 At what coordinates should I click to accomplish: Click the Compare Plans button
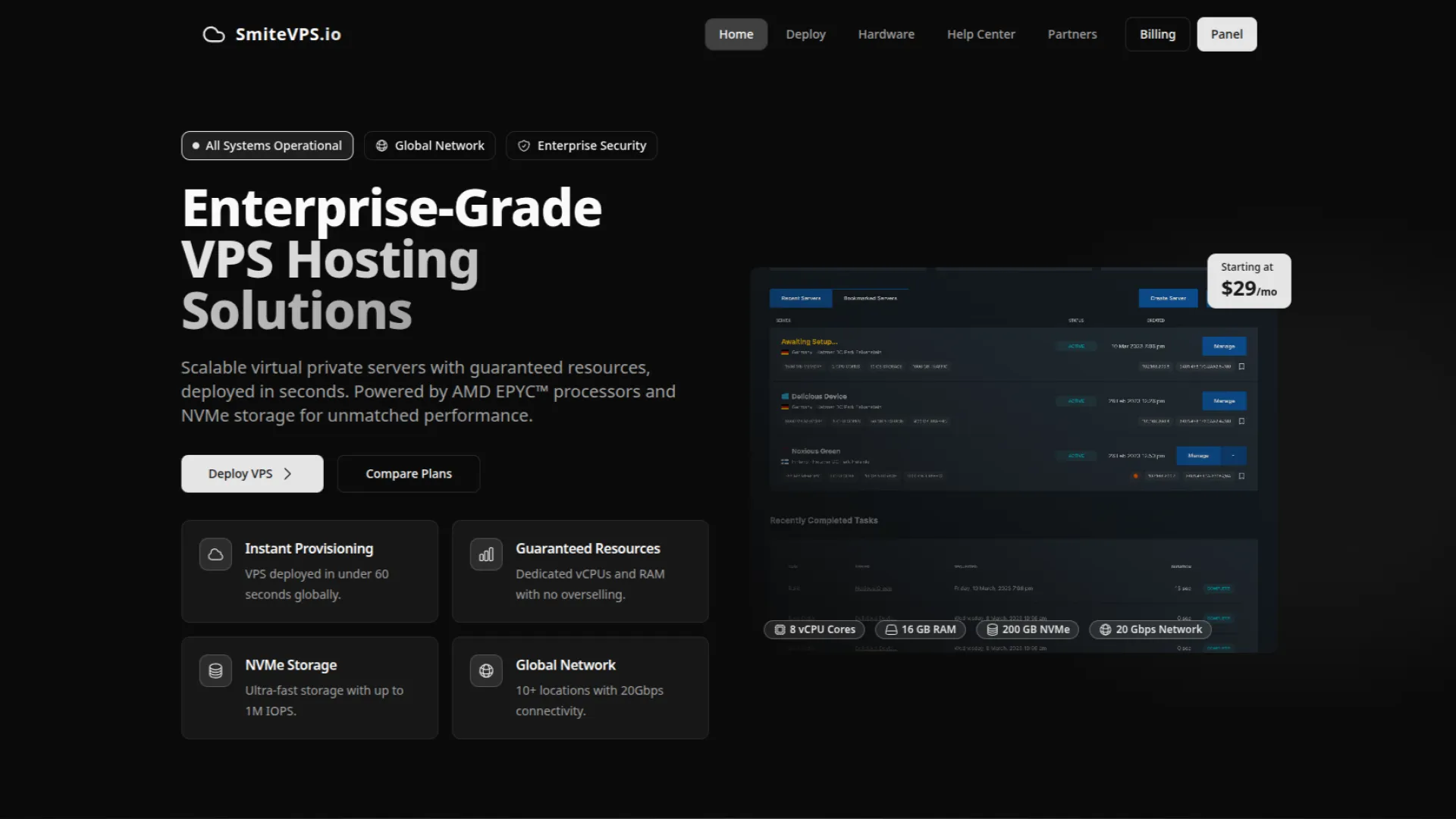[408, 474]
